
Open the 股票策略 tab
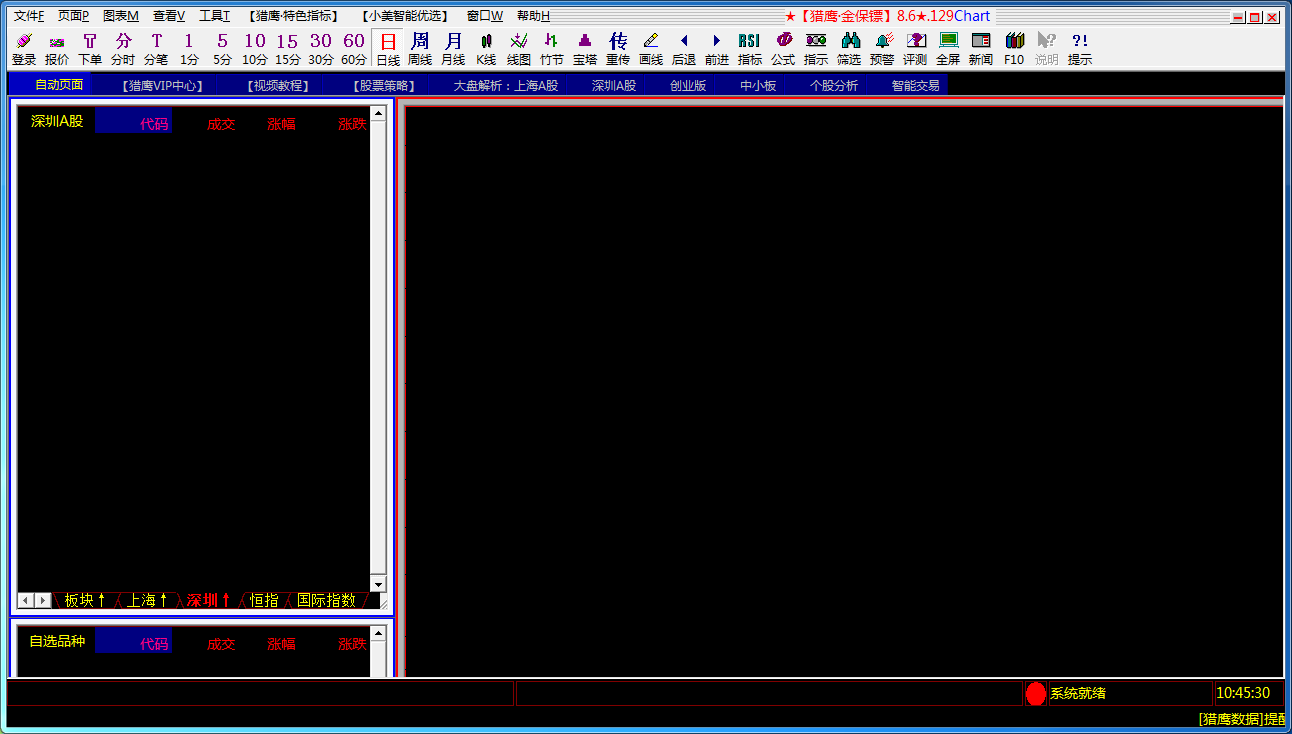(x=385, y=85)
